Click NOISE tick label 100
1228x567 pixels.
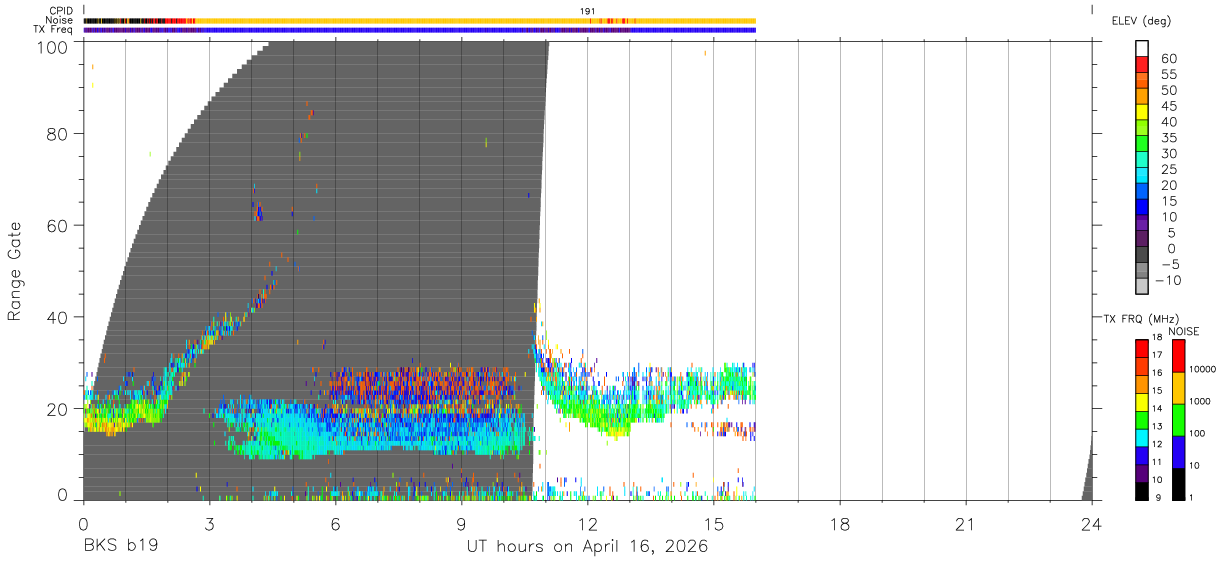(x=1198, y=434)
